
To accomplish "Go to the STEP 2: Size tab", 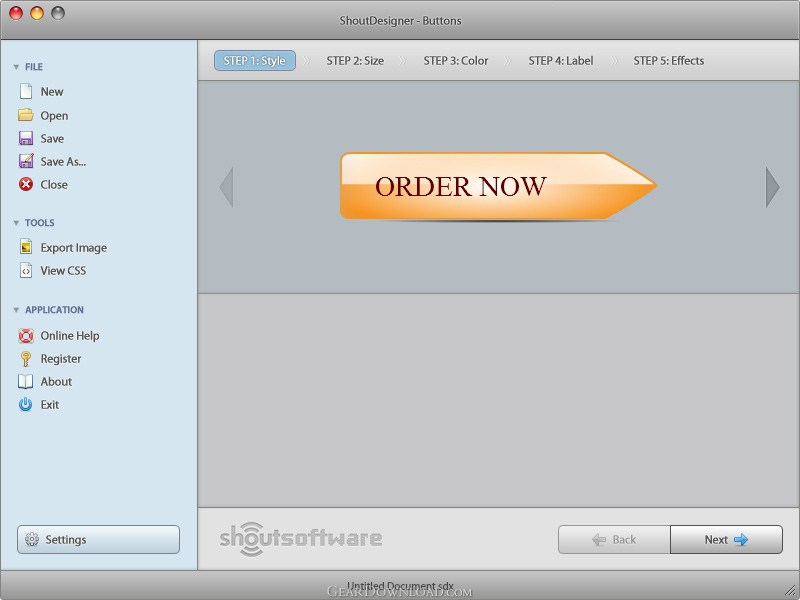I will click(x=355, y=61).
